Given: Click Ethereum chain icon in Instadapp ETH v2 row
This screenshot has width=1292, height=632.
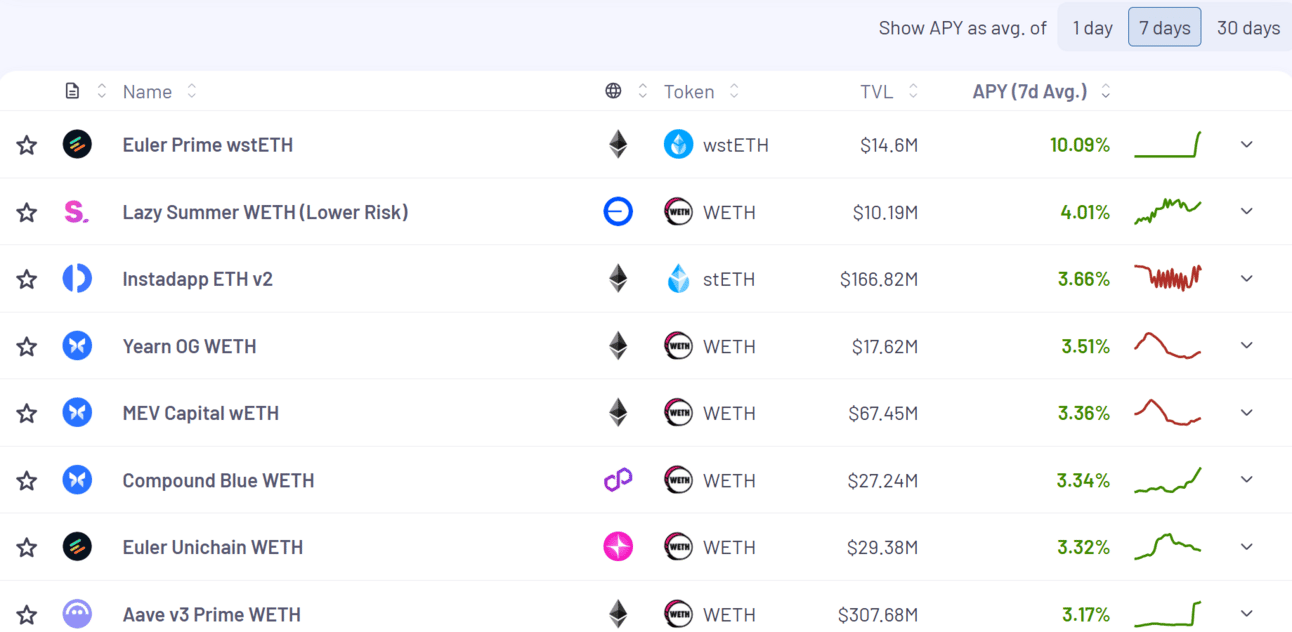Looking at the screenshot, I should (618, 278).
